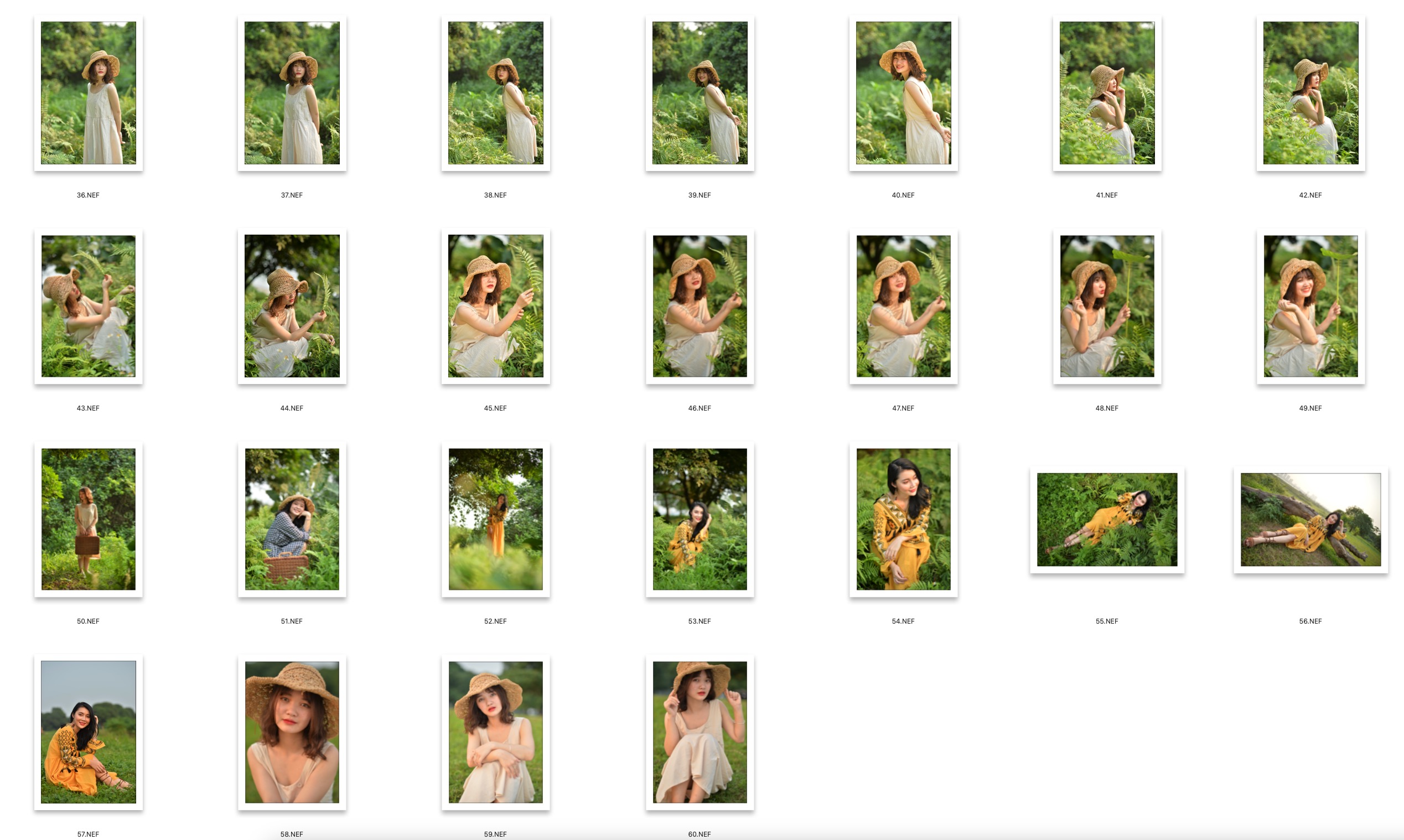Select the 36.NEF photo thumbnail
Viewport: 1404px width, 840px height.
click(x=89, y=94)
